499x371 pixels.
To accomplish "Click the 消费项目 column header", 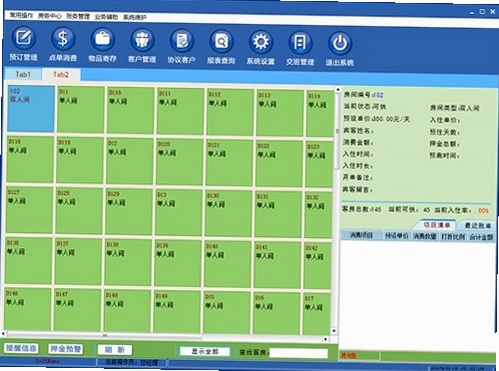I will [361, 235].
